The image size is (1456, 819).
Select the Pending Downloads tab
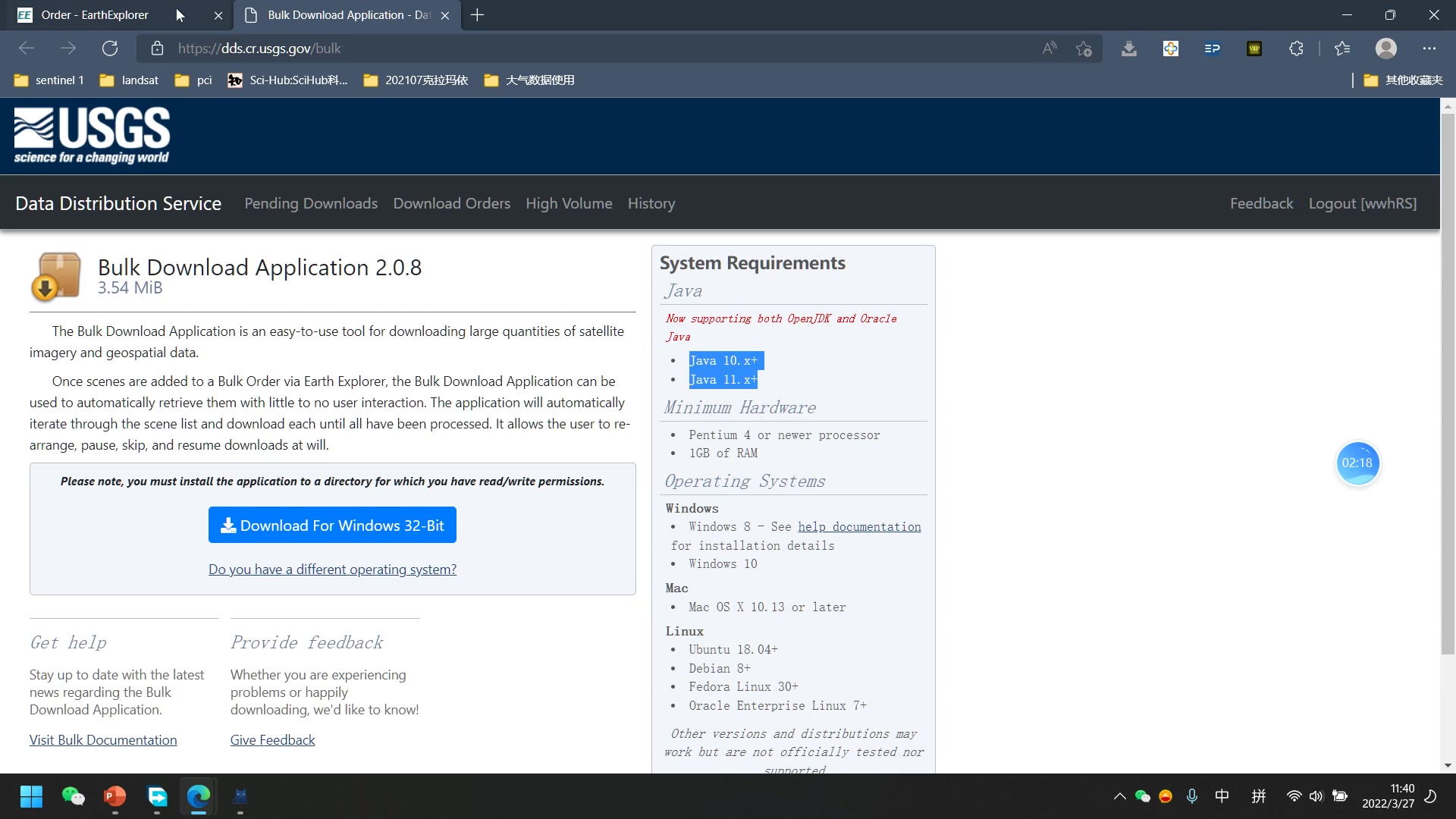coord(310,203)
